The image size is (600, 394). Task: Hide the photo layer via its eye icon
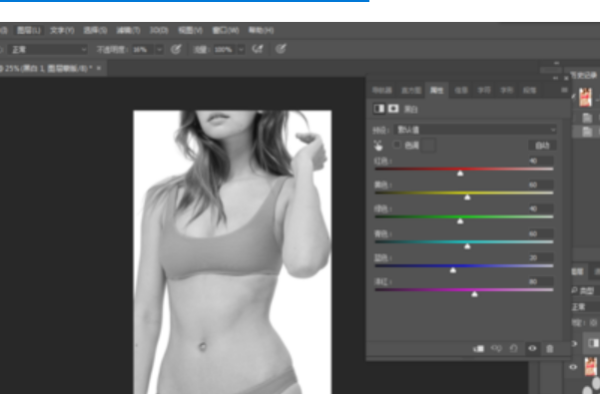(x=573, y=367)
